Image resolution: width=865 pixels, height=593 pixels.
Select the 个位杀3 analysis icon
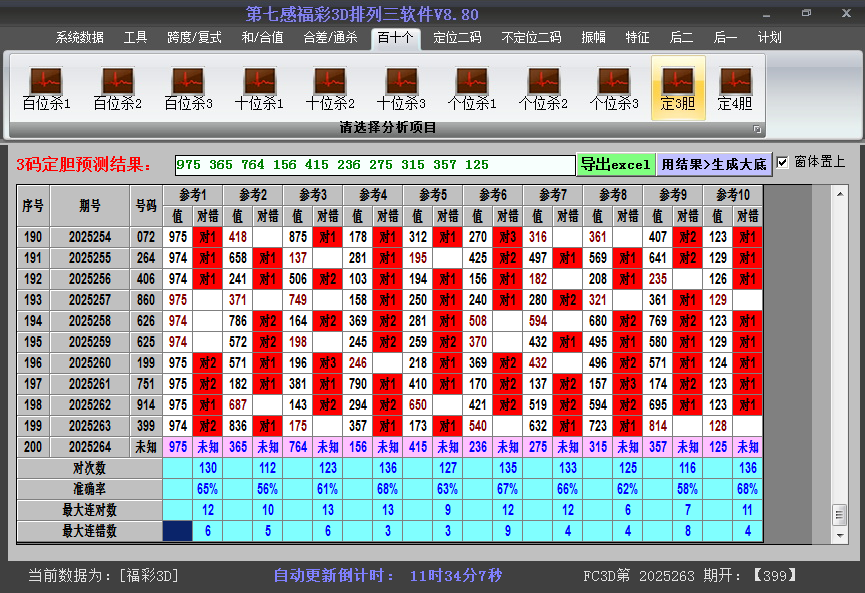[614, 88]
